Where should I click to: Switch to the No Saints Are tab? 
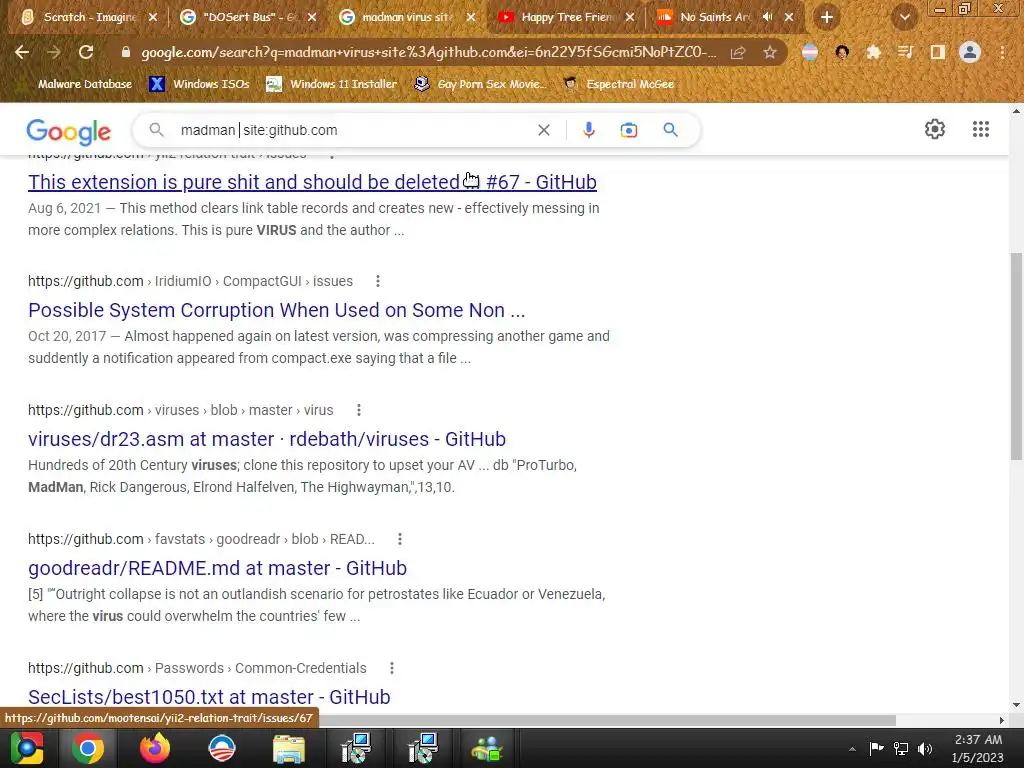(x=713, y=17)
